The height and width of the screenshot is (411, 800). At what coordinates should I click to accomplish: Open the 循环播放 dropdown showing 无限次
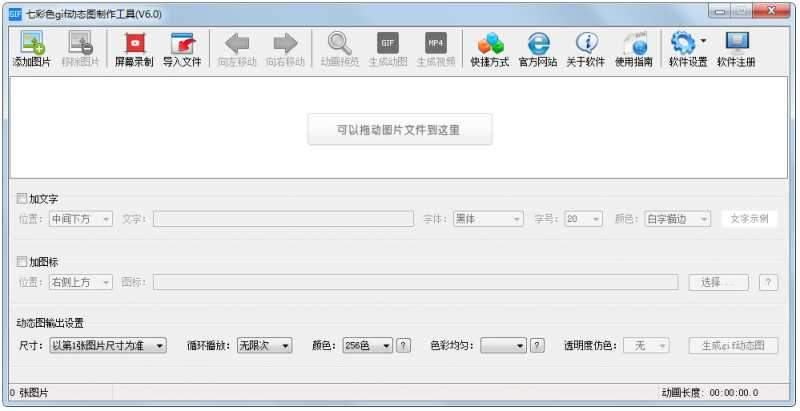coord(264,346)
